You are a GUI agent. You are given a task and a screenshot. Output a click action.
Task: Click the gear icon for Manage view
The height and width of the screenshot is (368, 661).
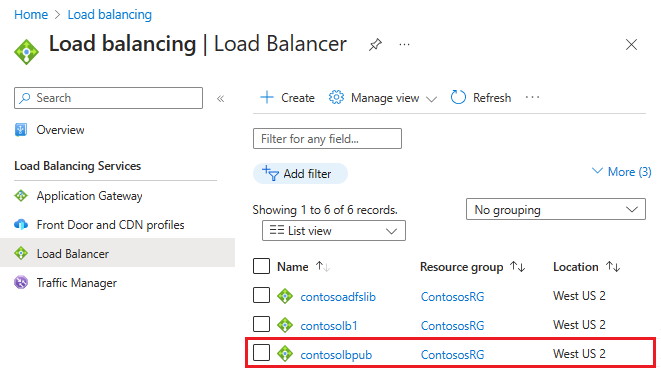point(336,97)
